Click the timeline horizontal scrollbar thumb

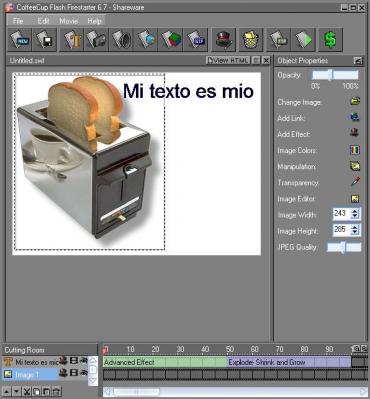(x=136, y=392)
